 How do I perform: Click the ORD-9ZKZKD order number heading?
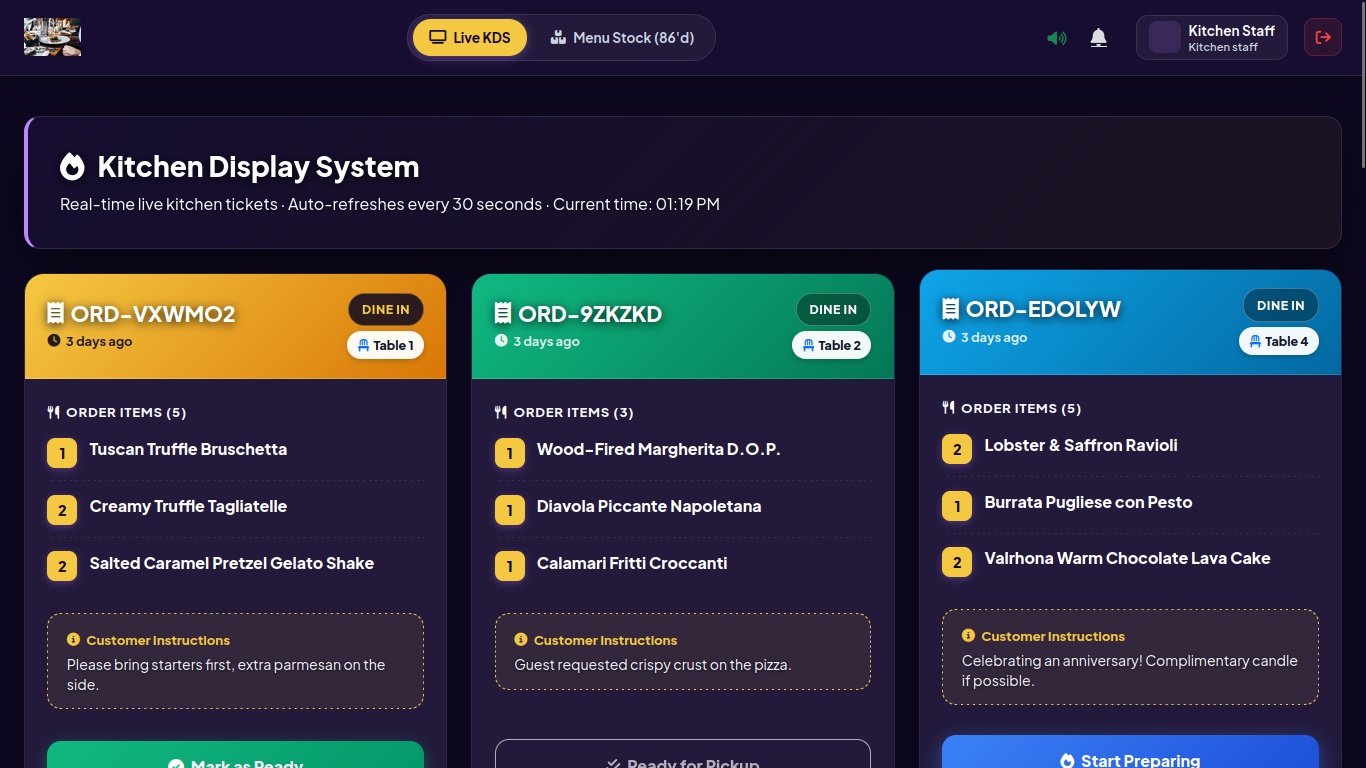[x=590, y=314]
